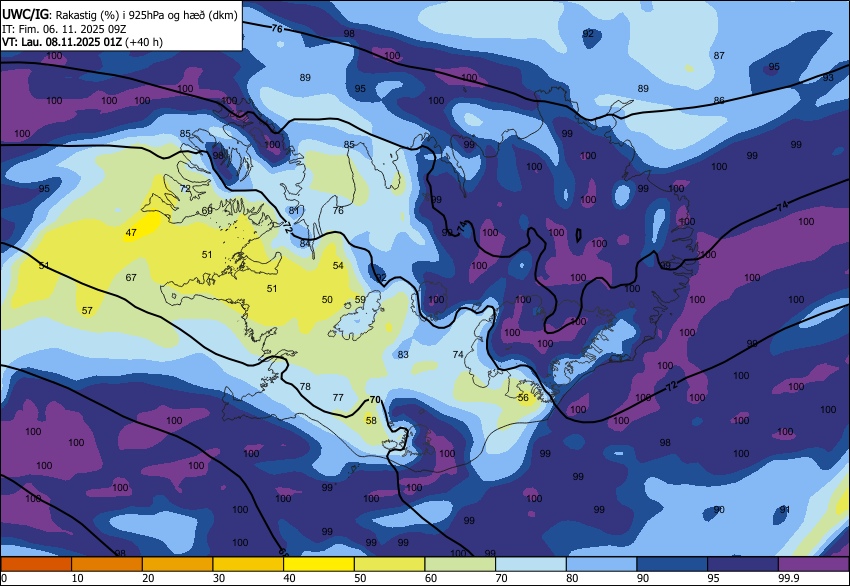
Task: Pick the 50–60 pale yellow legend swatch
Action: [x=389, y=564]
